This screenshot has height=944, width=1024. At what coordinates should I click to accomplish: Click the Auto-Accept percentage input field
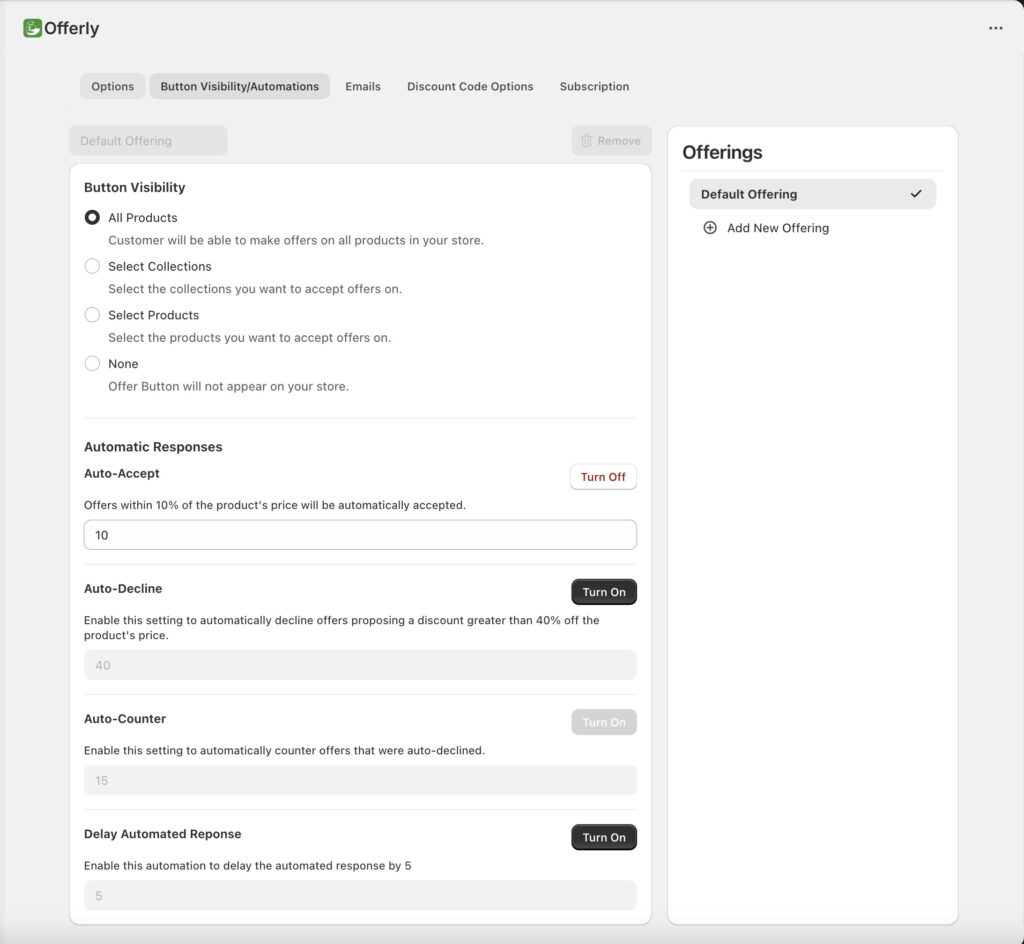(360, 535)
